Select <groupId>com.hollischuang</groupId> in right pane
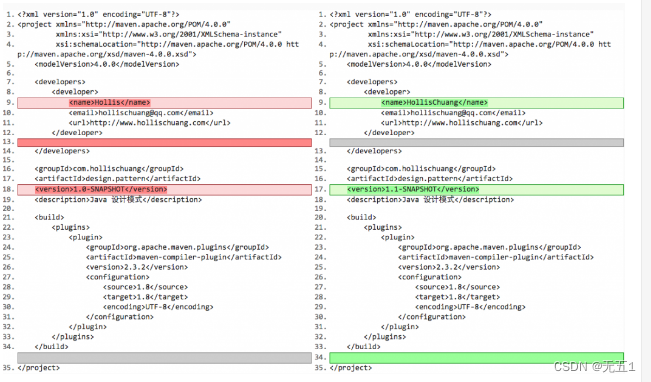The height and width of the screenshot is (382, 651). click(x=421, y=169)
